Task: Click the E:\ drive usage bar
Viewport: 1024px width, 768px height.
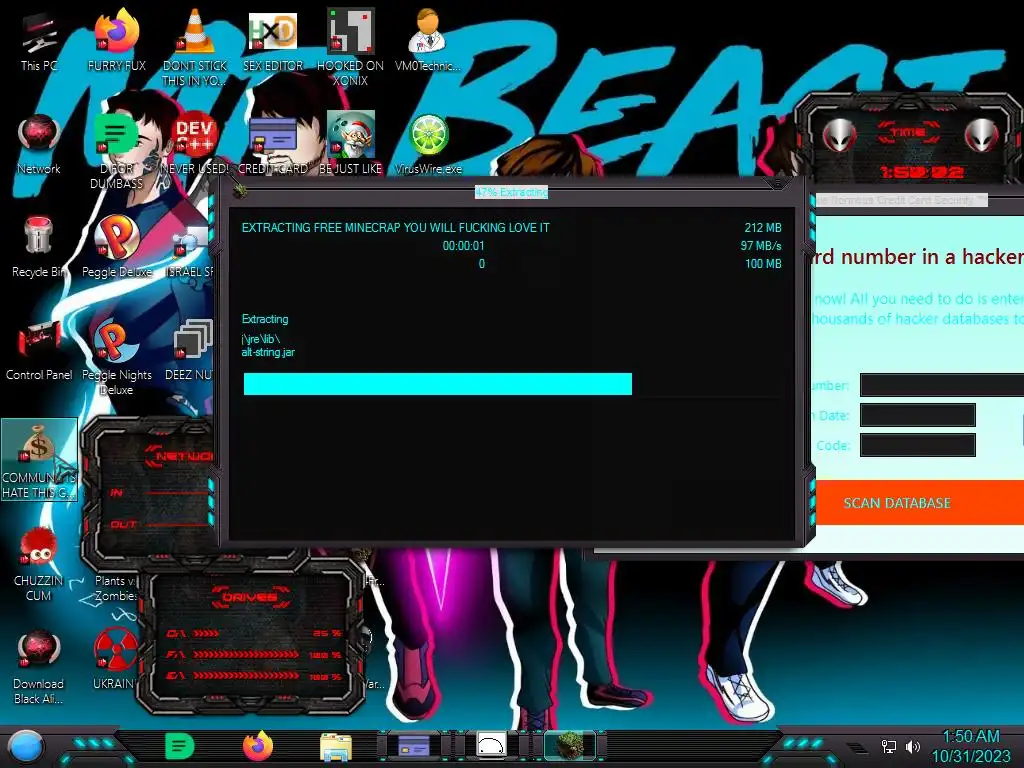Action: point(246,675)
